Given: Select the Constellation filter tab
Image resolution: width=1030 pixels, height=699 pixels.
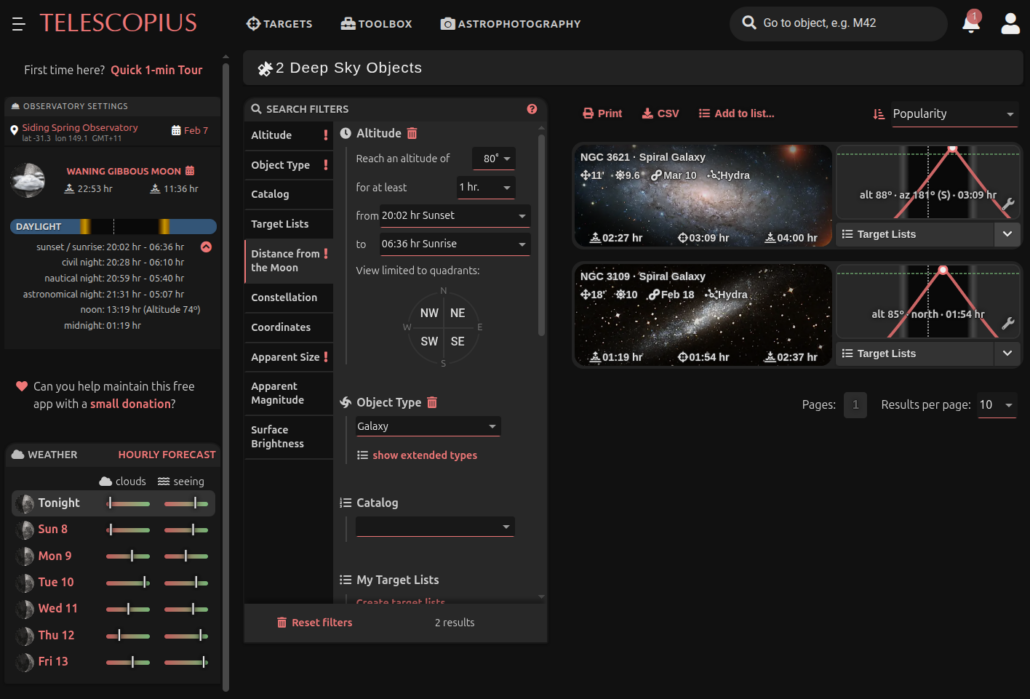Looking at the screenshot, I should pos(284,297).
